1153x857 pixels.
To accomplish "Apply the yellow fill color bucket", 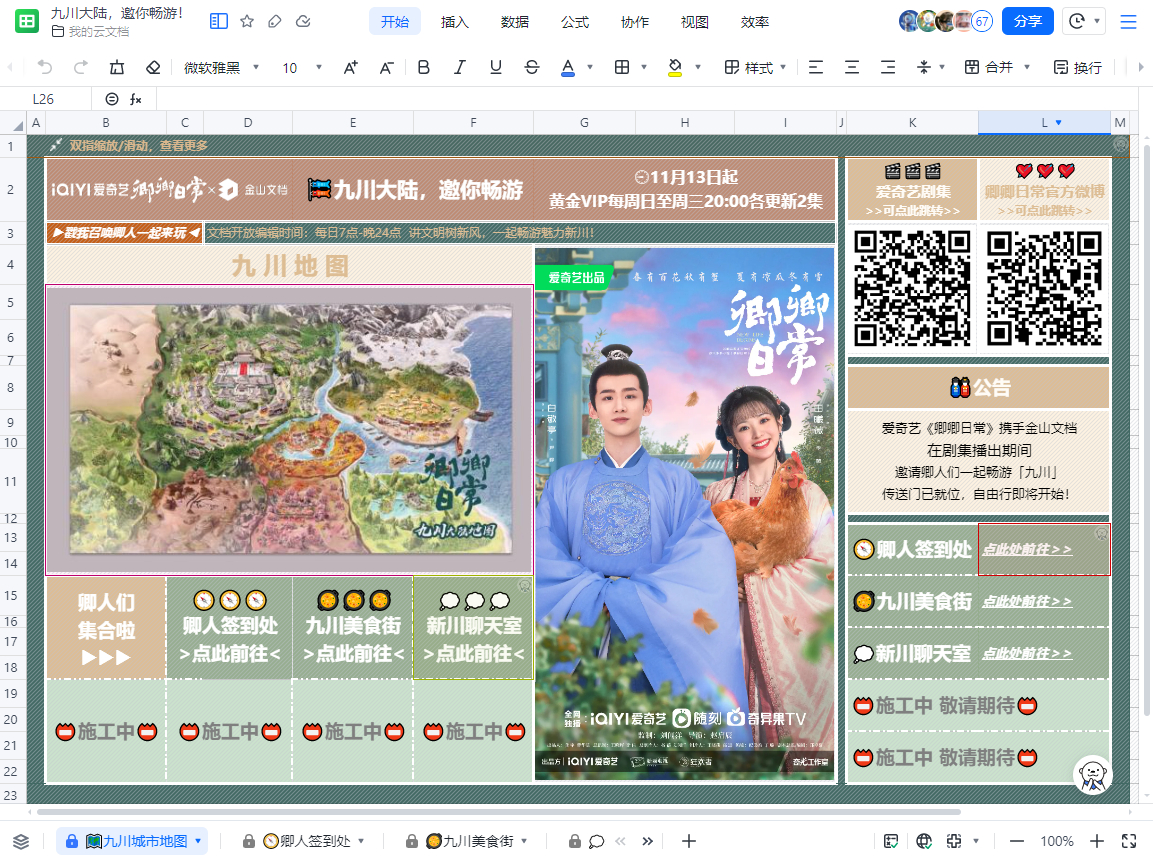I will pos(675,68).
